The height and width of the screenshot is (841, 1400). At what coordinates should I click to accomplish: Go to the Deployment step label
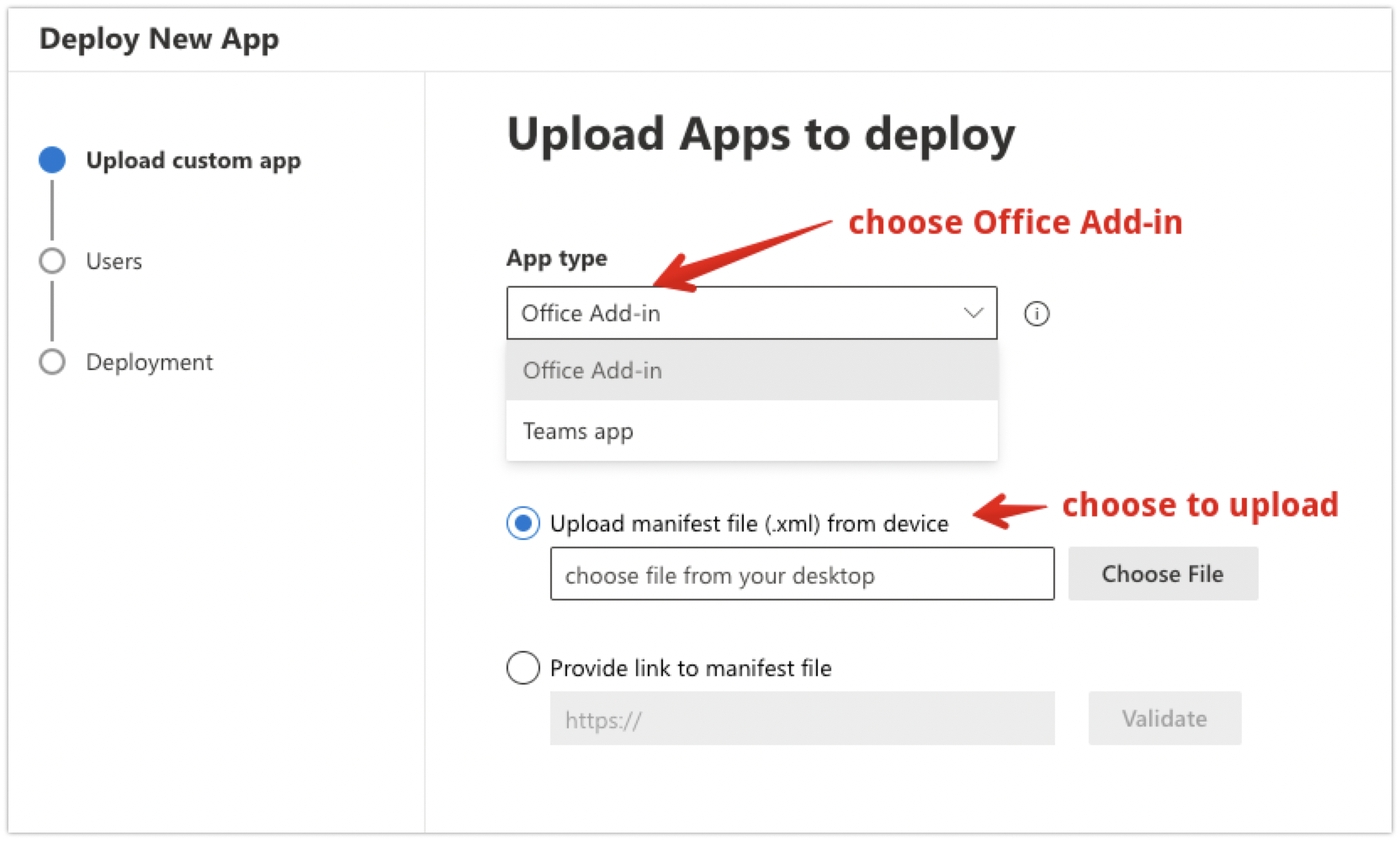pos(149,362)
